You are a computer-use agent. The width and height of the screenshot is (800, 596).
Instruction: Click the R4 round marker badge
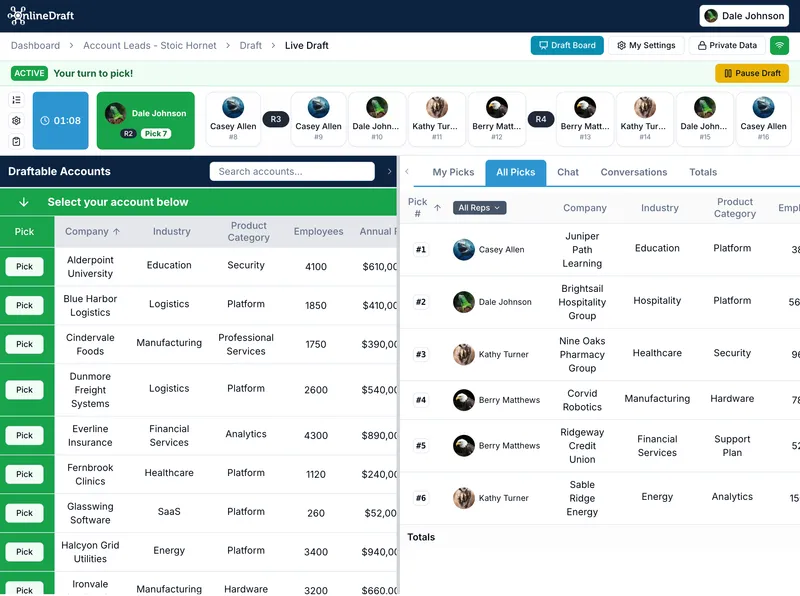pyautogui.click(x=541, y=119)
